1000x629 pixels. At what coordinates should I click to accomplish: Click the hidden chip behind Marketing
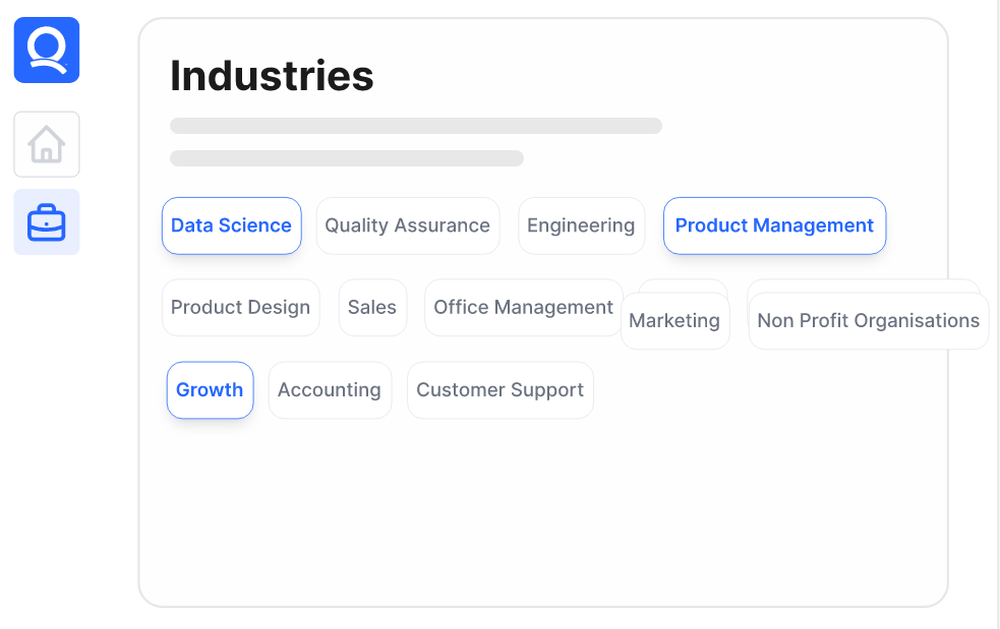click(x=683, y=285)
